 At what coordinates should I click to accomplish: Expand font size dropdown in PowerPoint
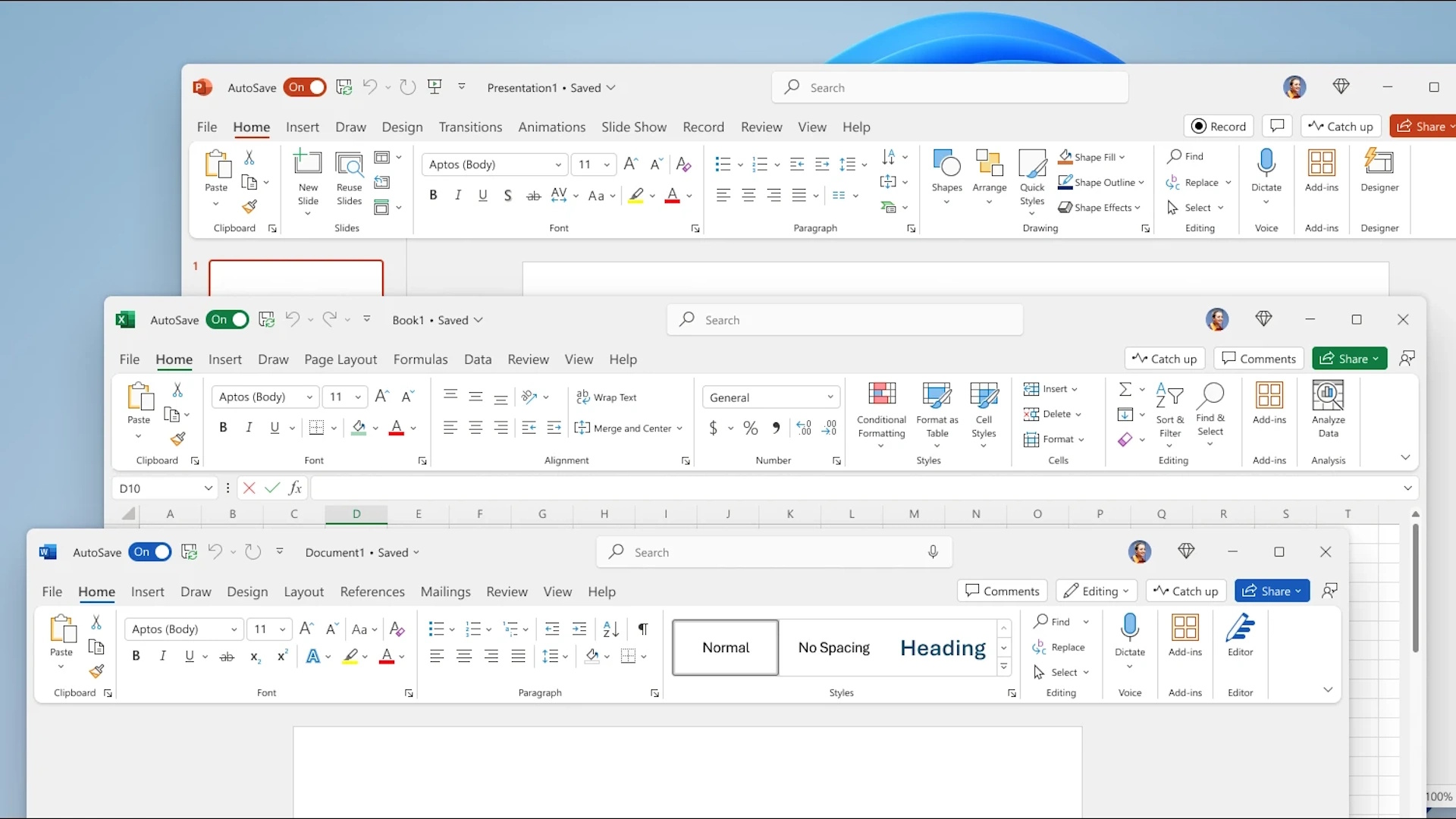[607, 164]
